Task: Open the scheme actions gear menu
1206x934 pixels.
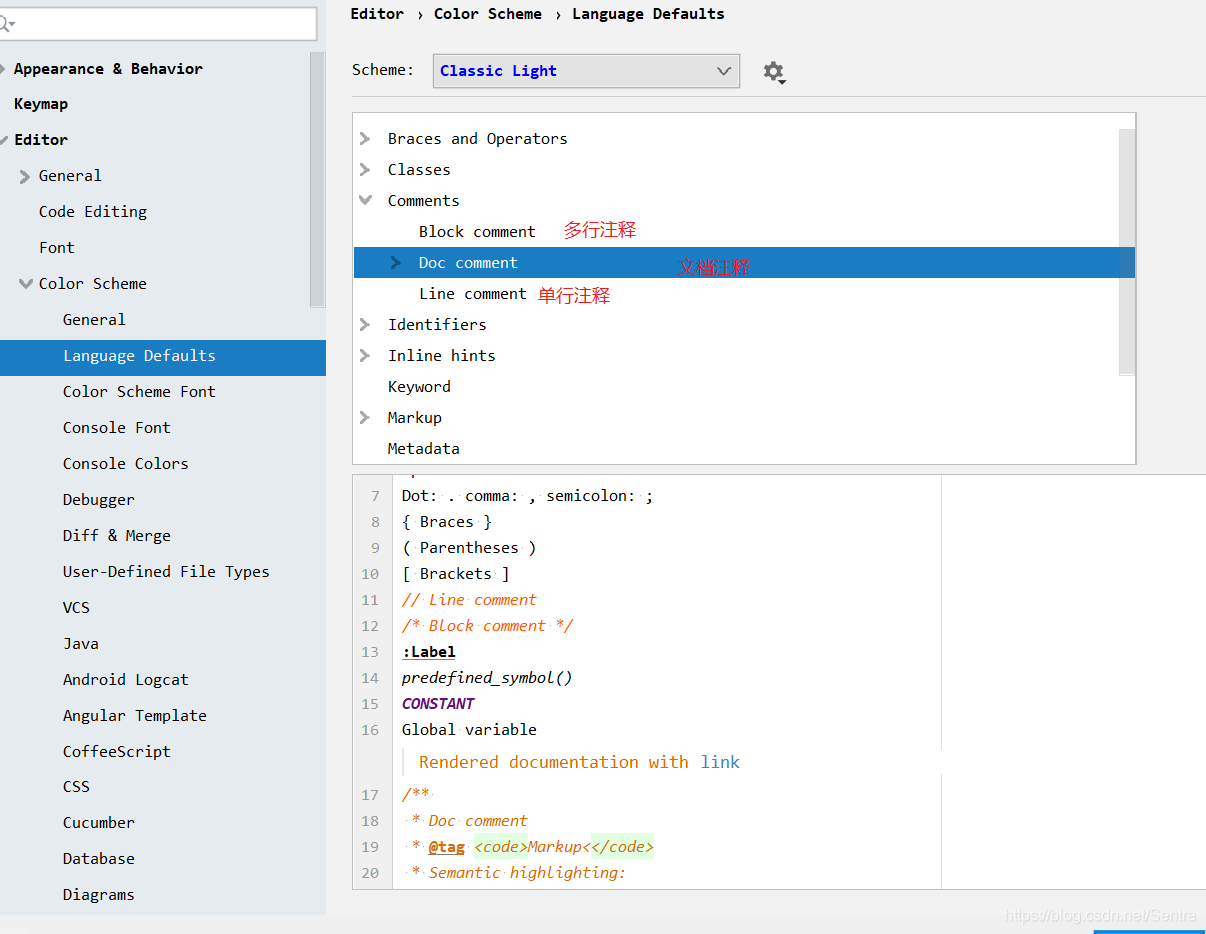Action: (x=774, y=72)
